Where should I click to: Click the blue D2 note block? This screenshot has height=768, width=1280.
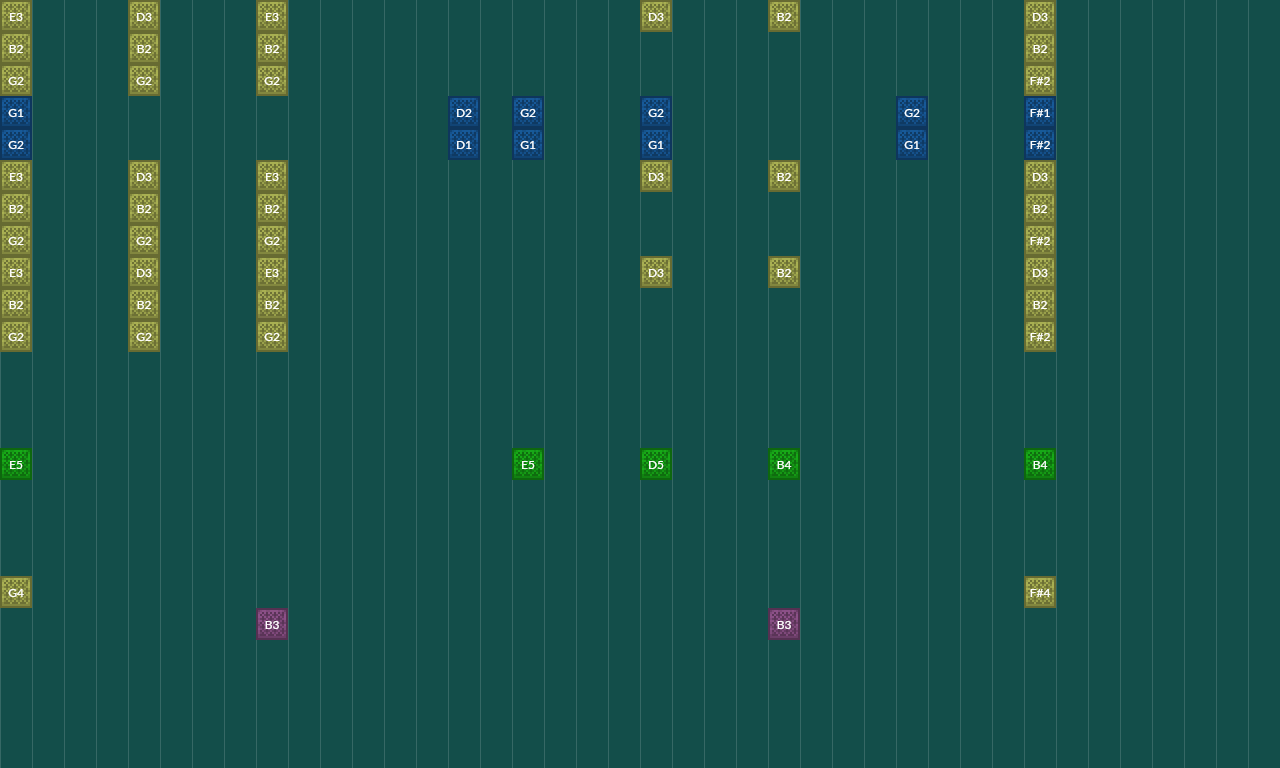(464, 112)
